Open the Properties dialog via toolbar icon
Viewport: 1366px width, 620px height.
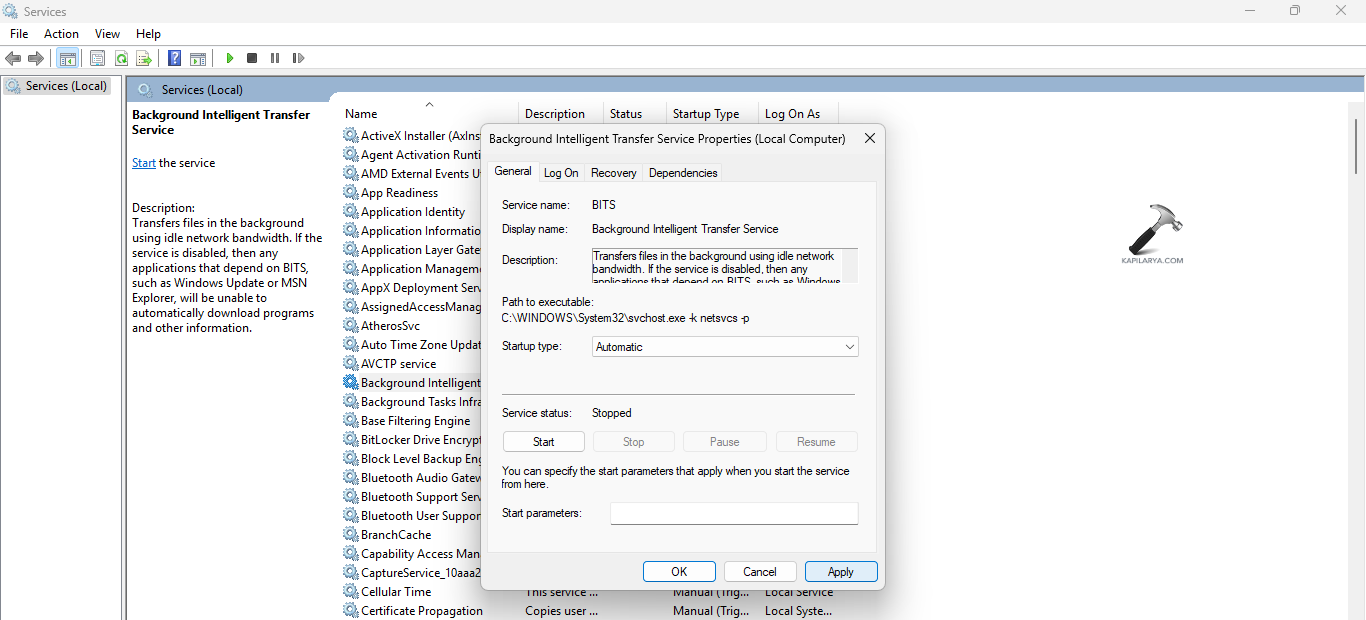click(x=97, y=57)
